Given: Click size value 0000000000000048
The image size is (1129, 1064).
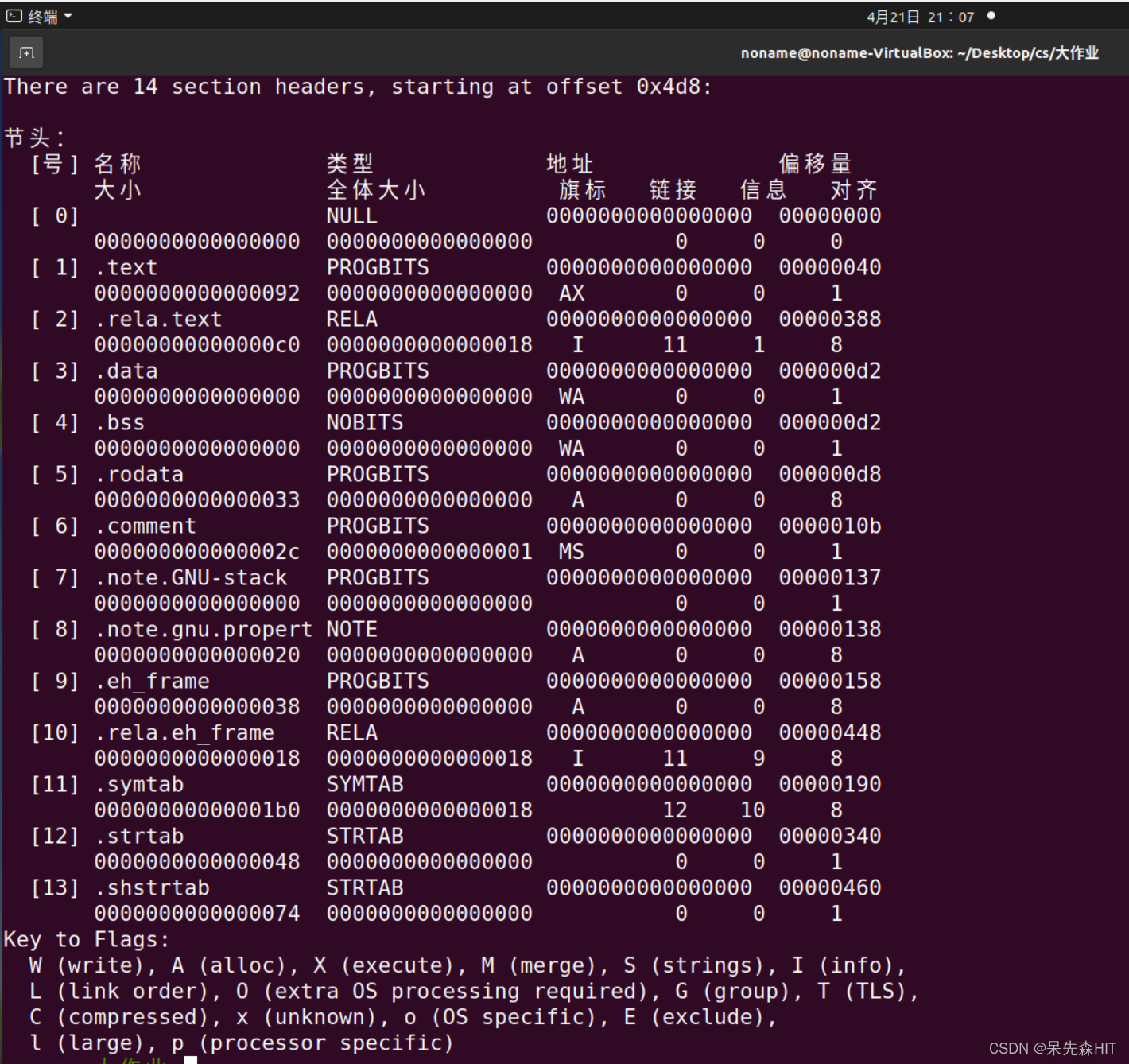Looking at the screenshot, I should [197, 862].
